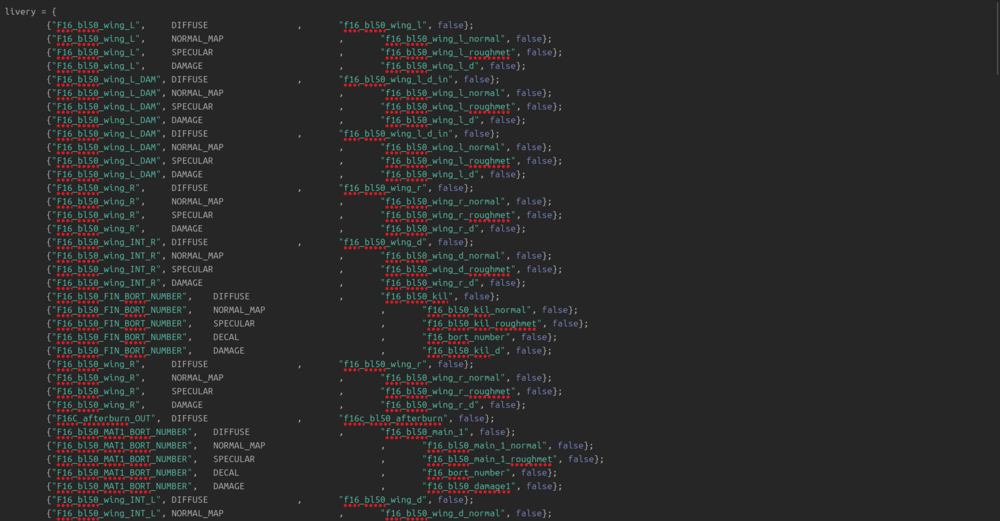
Task: Click NORMAL_MAP on the F16_bl50_FIN_BORT_NUMBER line
Action: pos(239,310)
